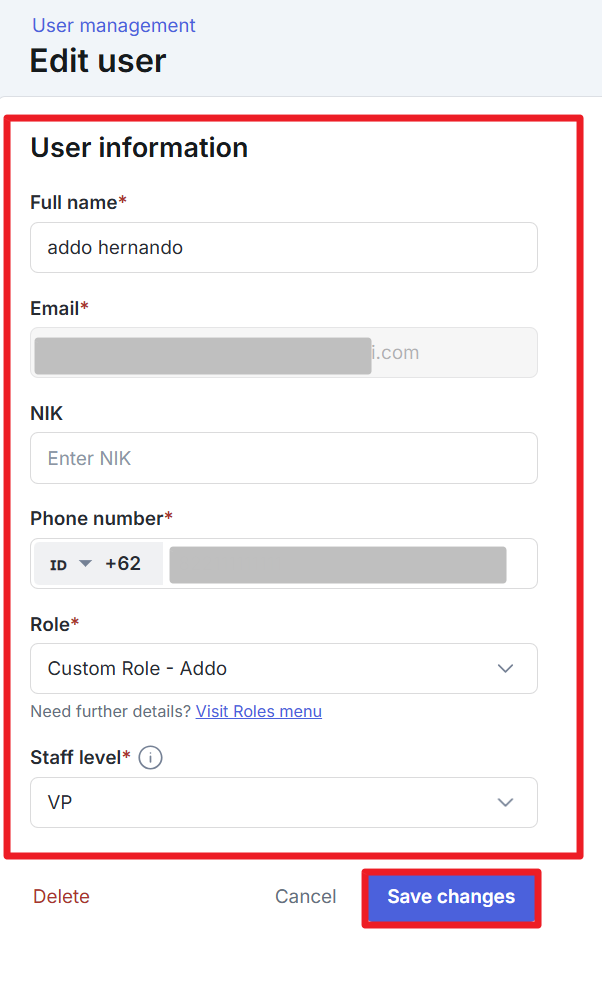Click the Staff level label text

click(76, 758)
